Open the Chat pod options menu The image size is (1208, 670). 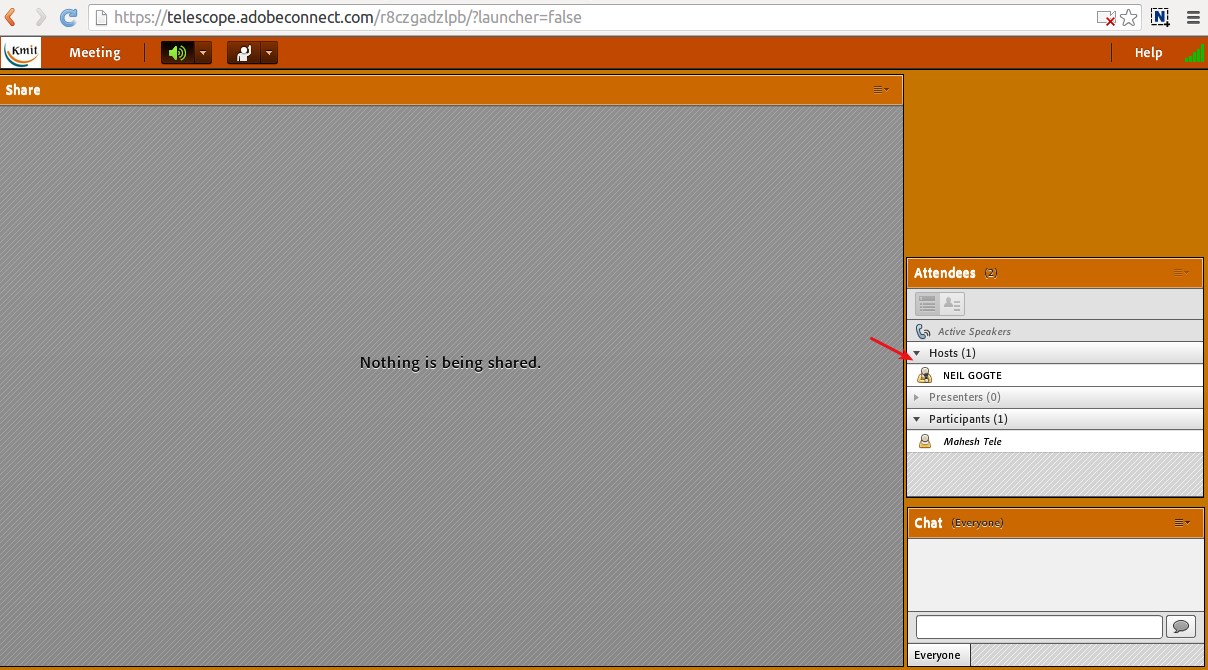pyautogui.click(x=1181, y=522)
